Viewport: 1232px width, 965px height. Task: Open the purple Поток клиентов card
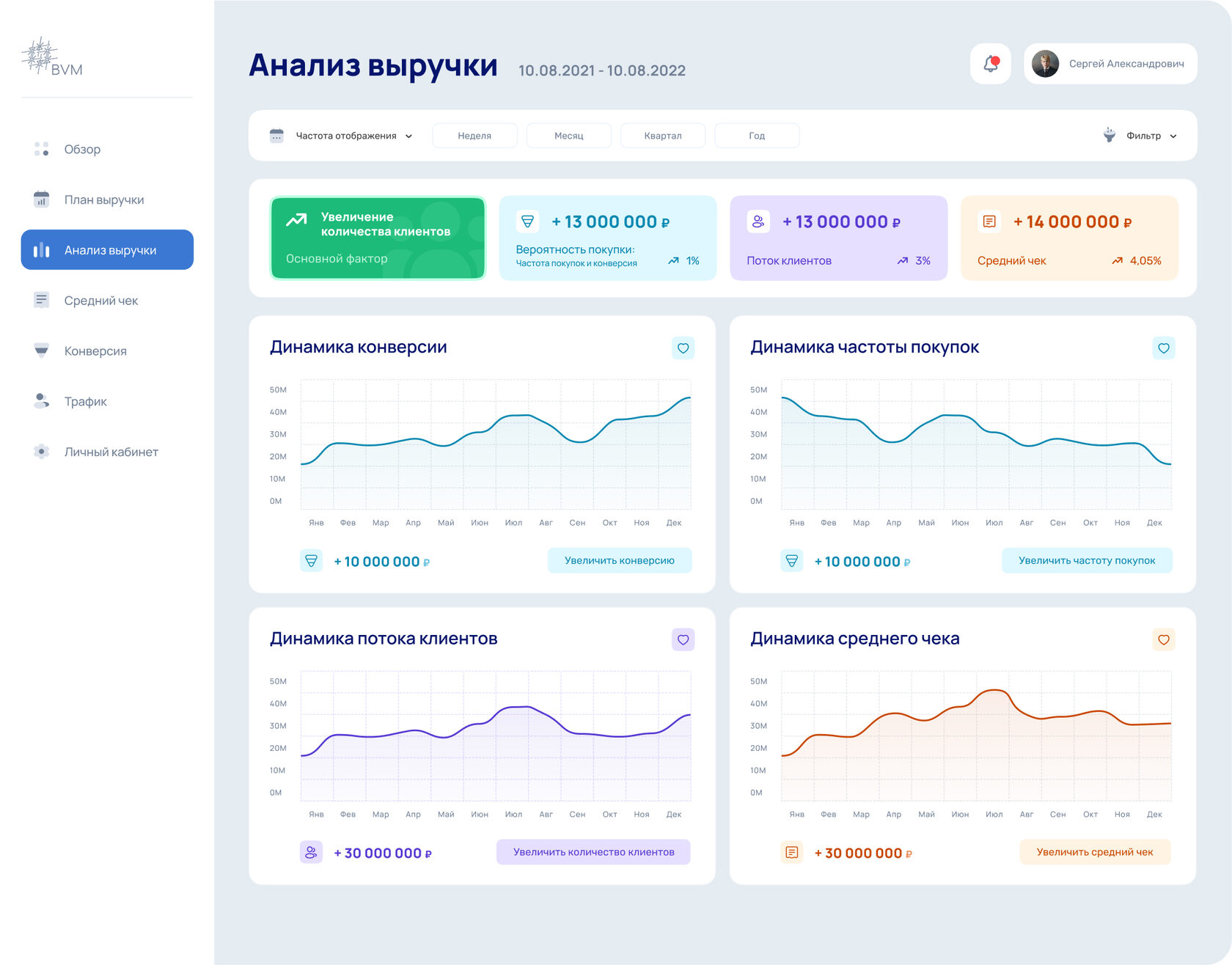(839, 238)
